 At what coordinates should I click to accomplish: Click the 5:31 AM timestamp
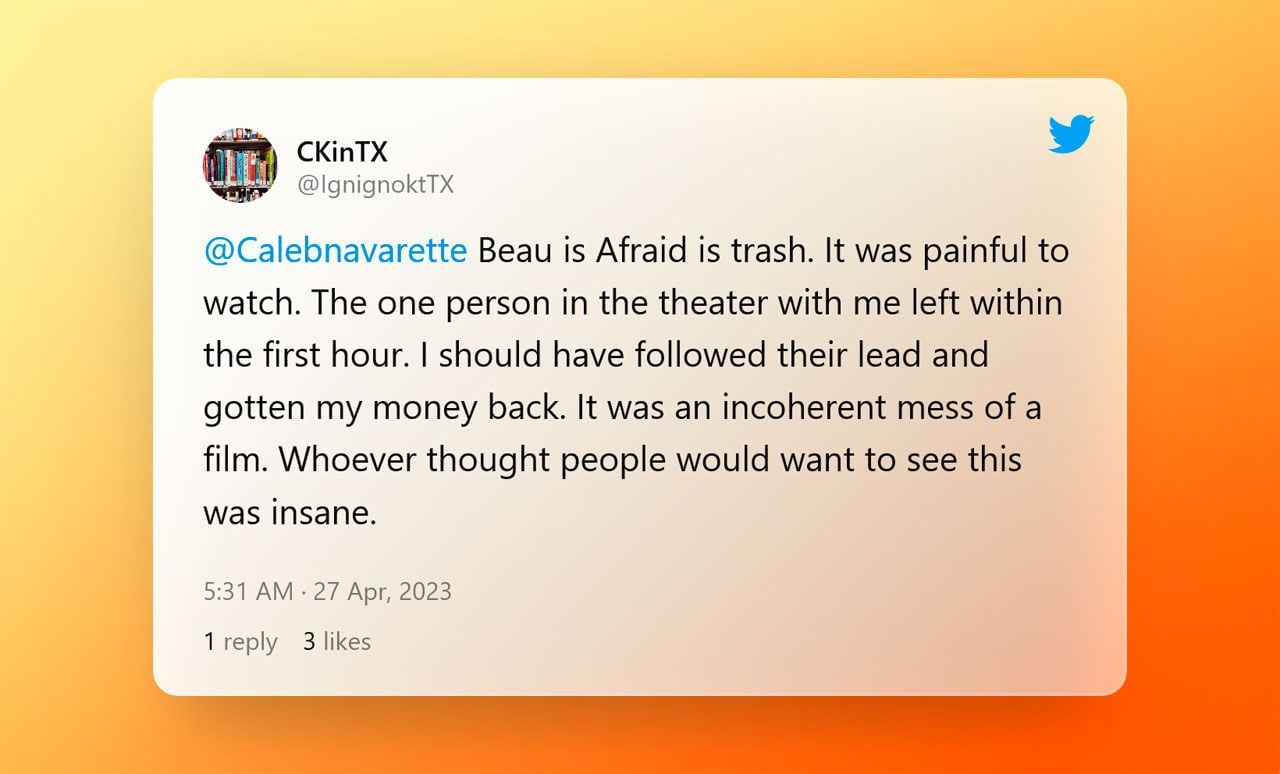pyautogui.click(x=248, y=591)
